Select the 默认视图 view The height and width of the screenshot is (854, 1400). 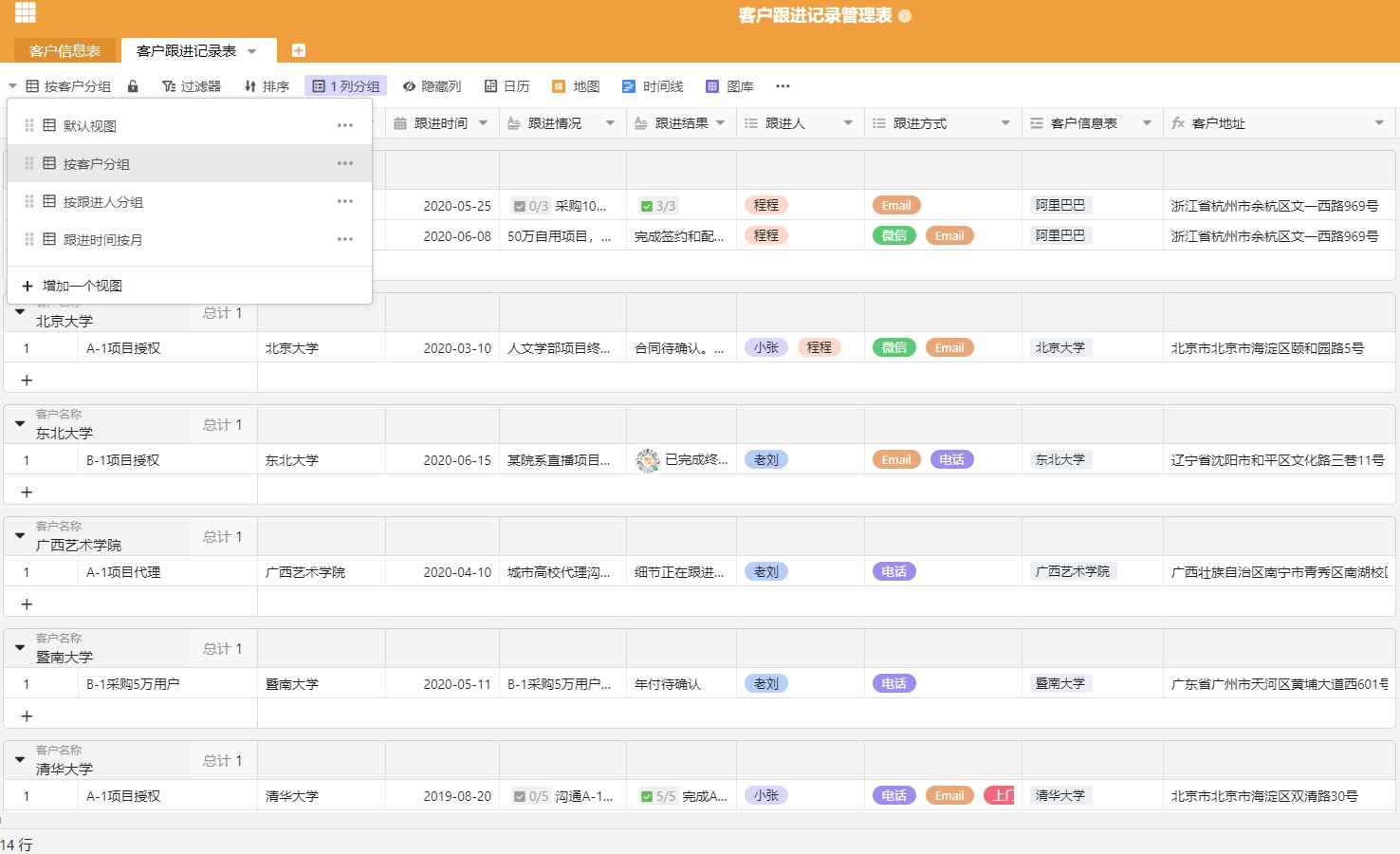[x=190, y=125]
